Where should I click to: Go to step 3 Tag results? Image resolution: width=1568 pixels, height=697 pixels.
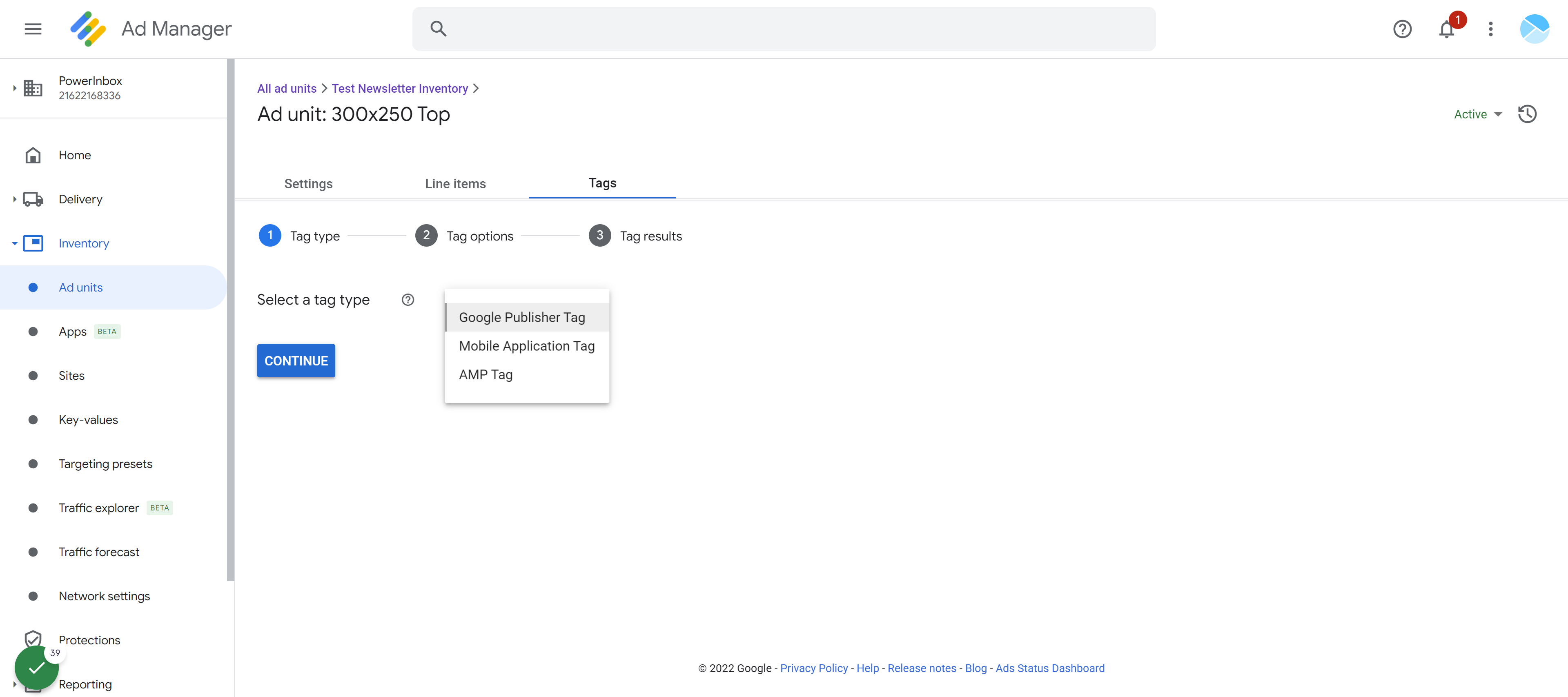[635, 236]
